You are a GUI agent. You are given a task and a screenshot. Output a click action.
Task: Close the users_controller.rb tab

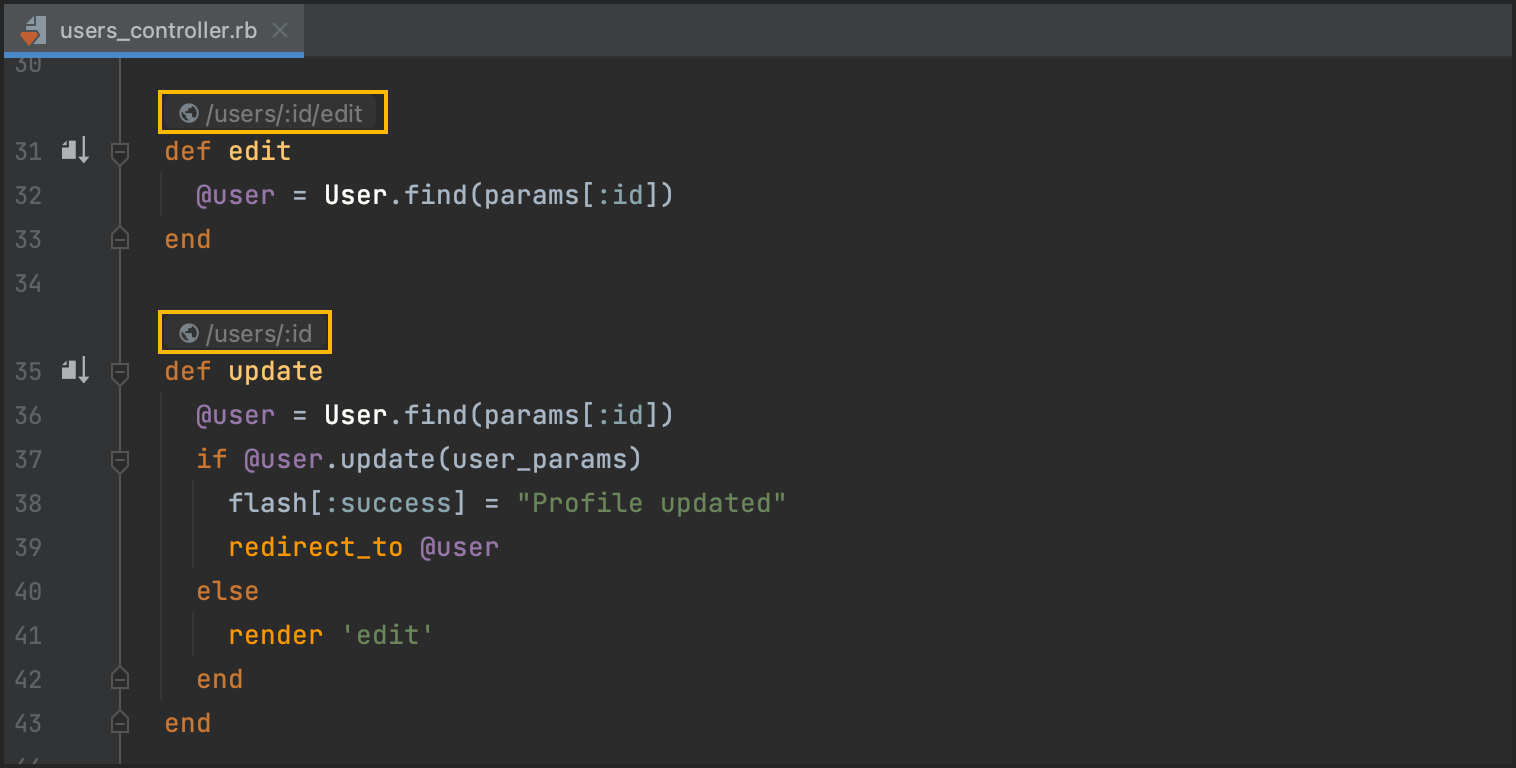(x=281, y=30)
